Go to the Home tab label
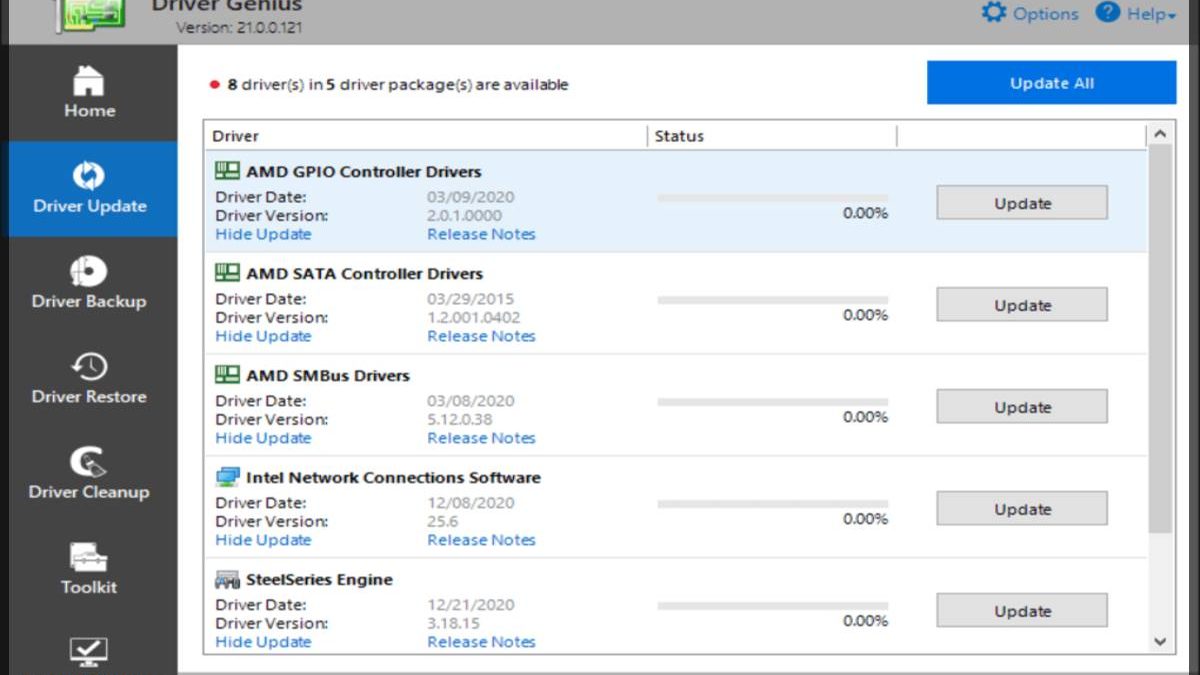 click(90, 111)
